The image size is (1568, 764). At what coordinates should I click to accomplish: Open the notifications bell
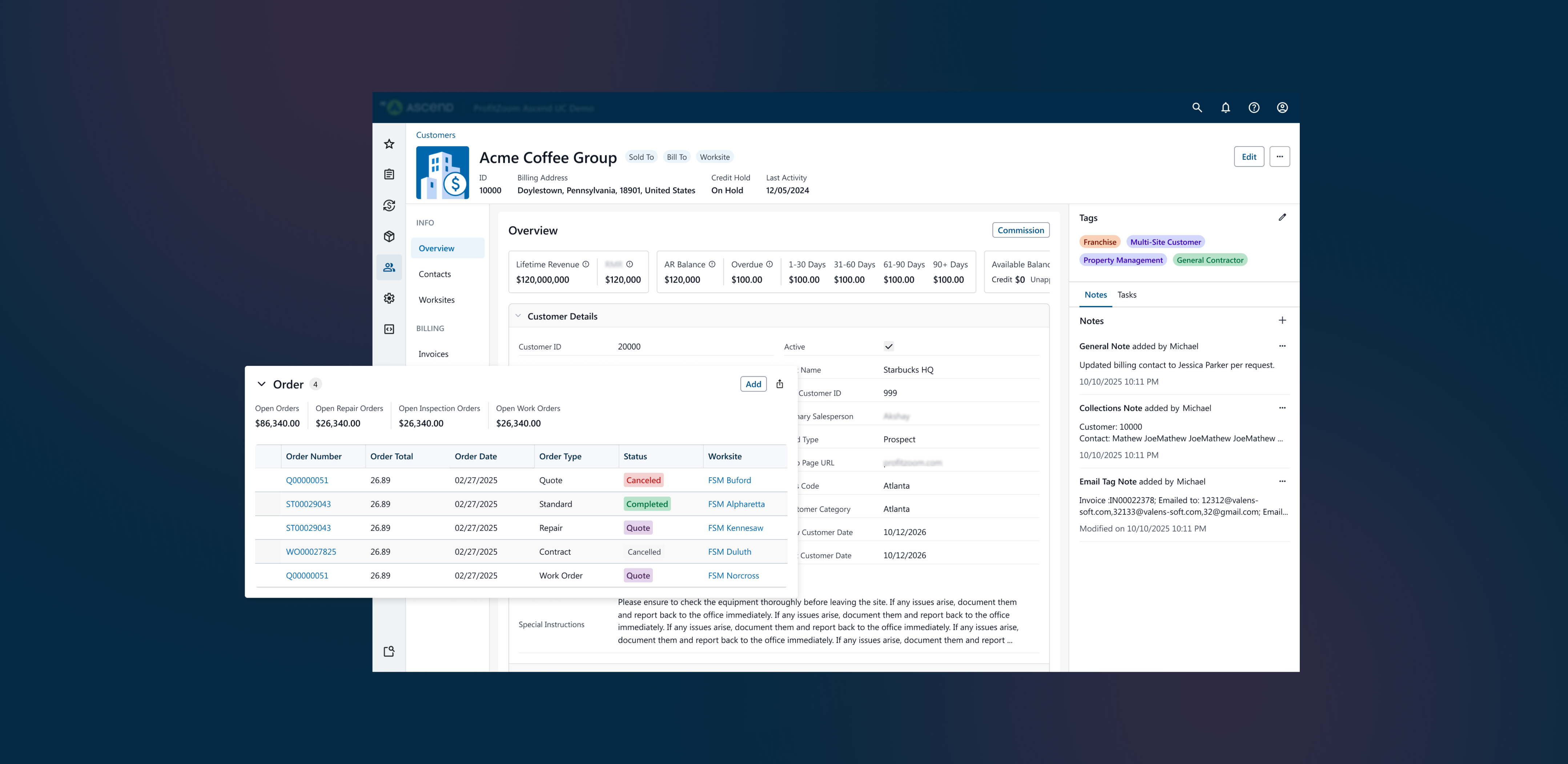pos(1225,108)
